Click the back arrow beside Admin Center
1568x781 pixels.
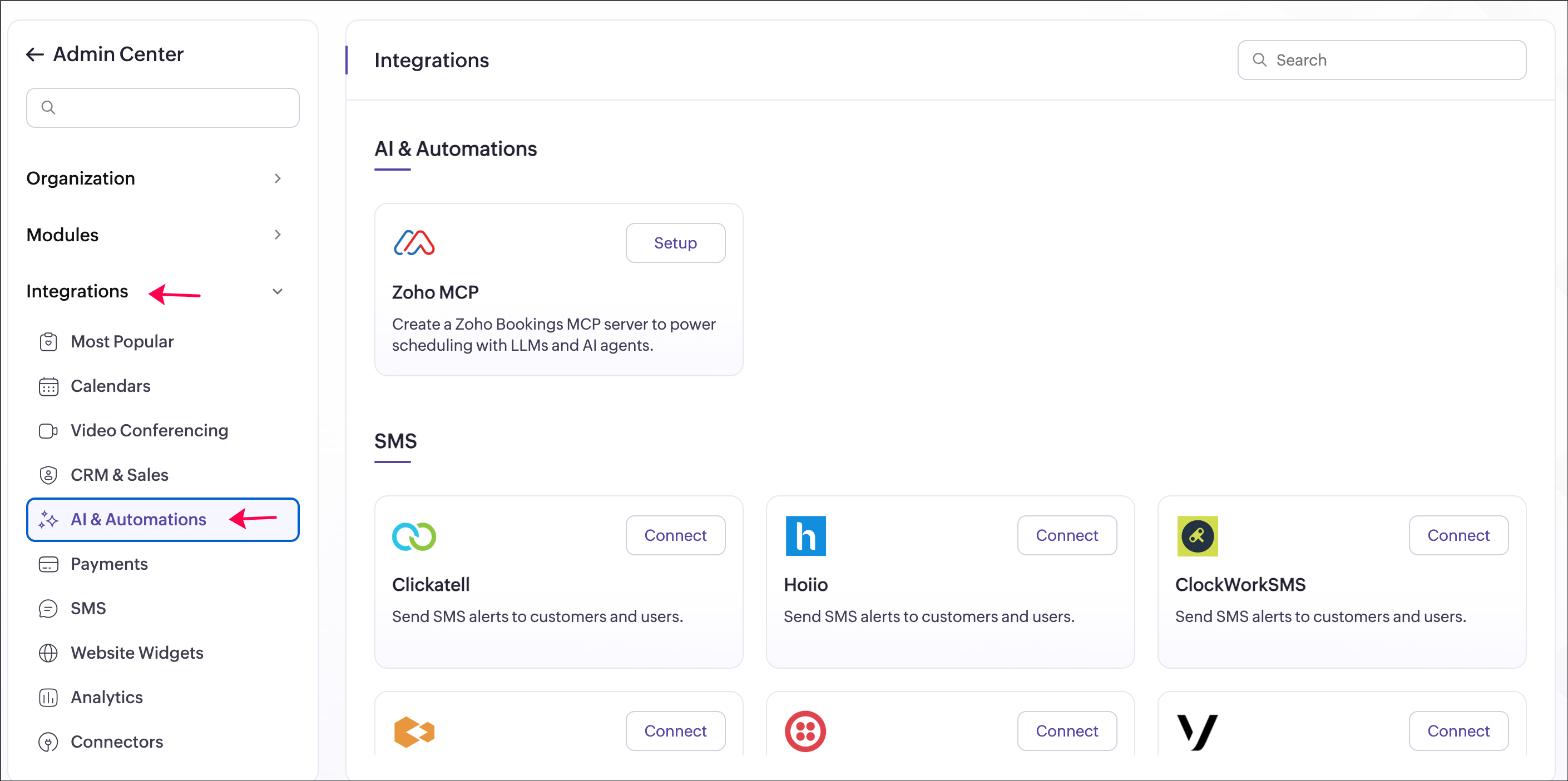pos(34,54)
